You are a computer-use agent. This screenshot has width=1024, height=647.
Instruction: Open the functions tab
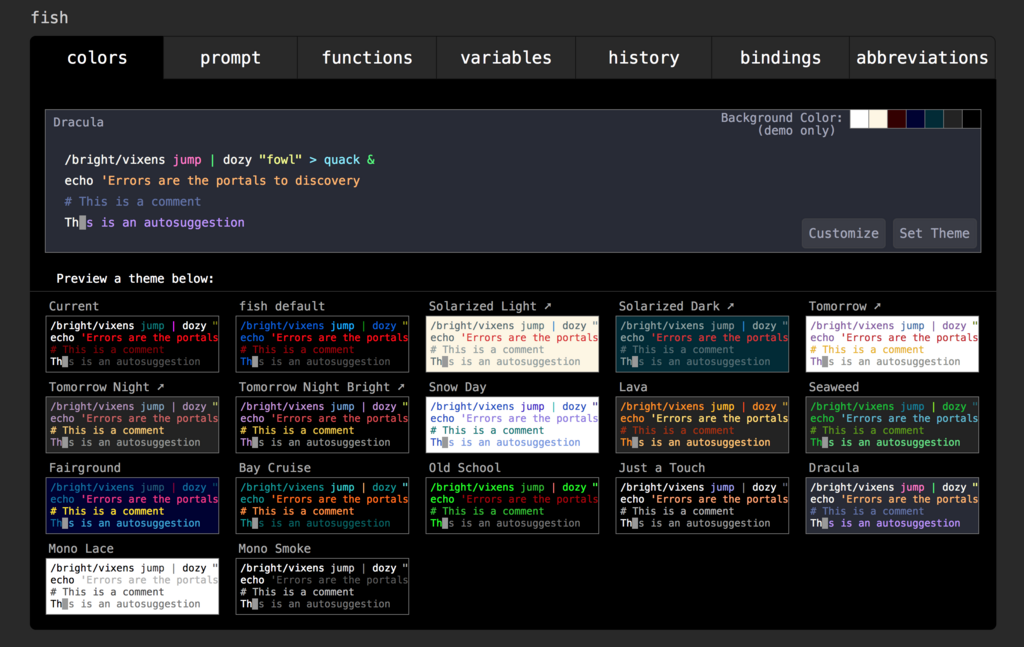(367, 58)
